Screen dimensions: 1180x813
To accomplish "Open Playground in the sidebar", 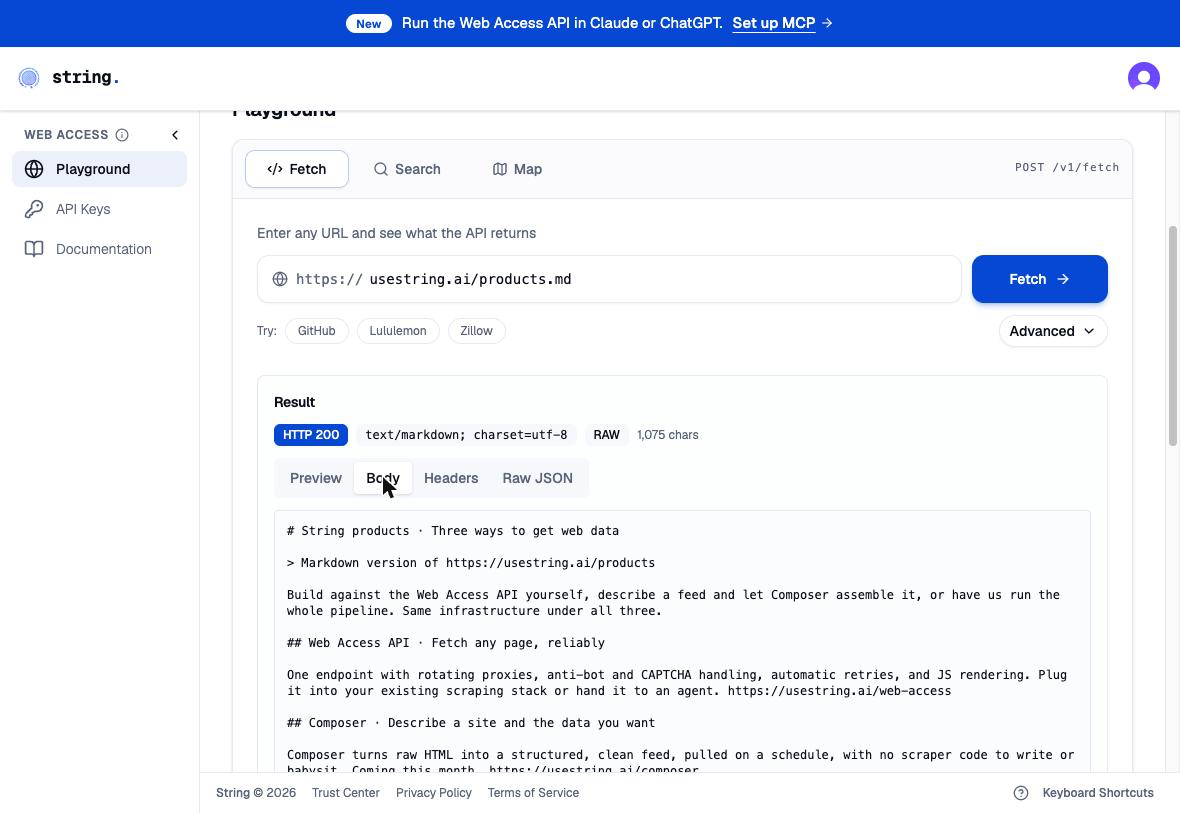I will 99,169.
